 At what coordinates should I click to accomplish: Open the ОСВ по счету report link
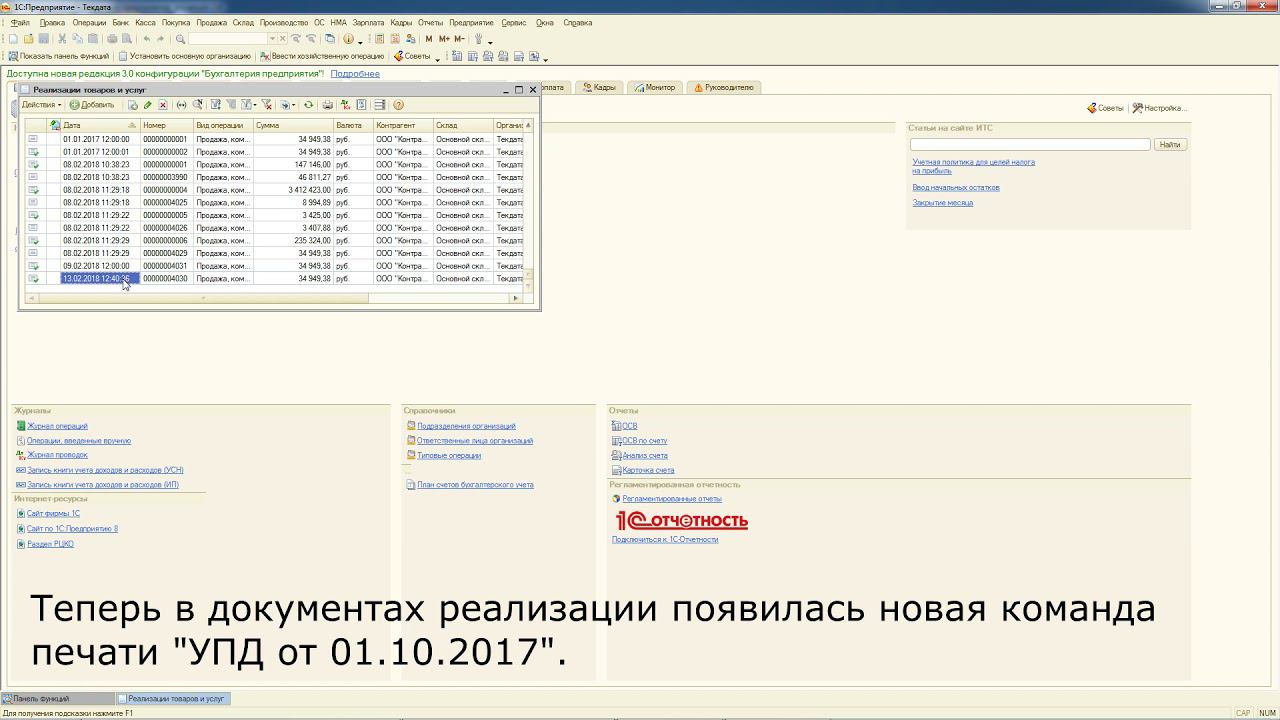click(x=644, y=441)
